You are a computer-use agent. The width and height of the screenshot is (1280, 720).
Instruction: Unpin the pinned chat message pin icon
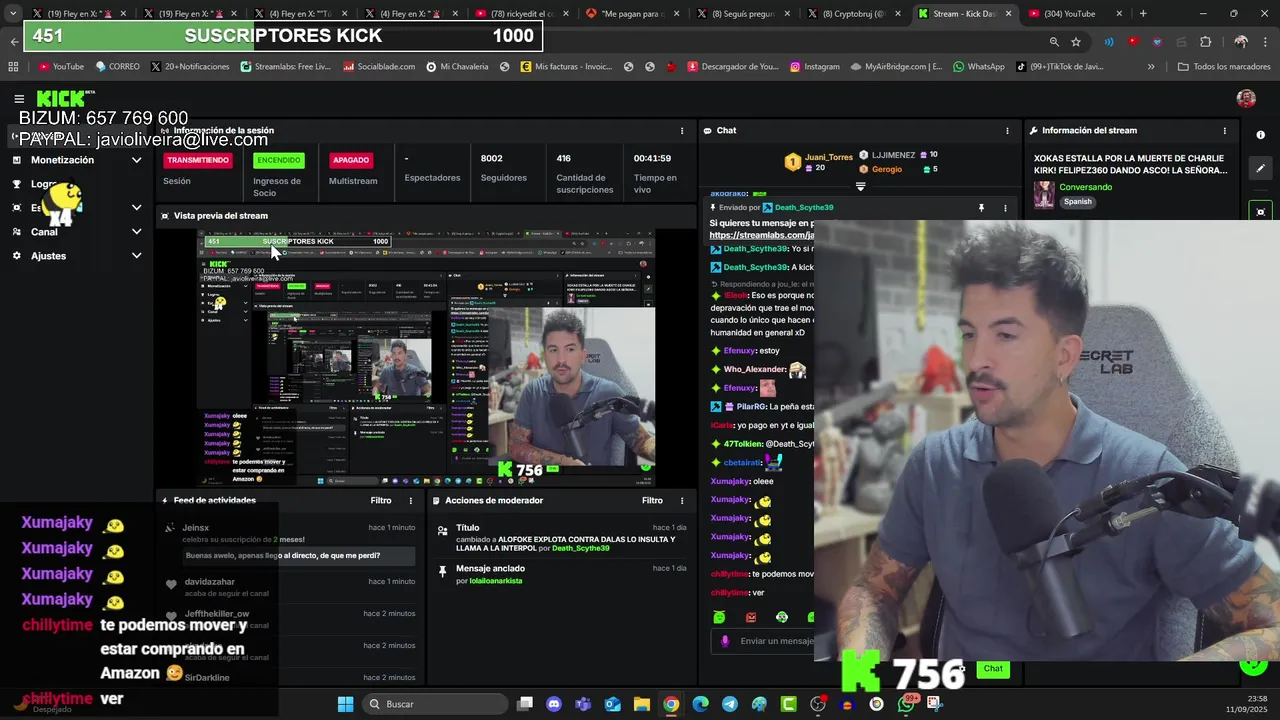(981, 208)
